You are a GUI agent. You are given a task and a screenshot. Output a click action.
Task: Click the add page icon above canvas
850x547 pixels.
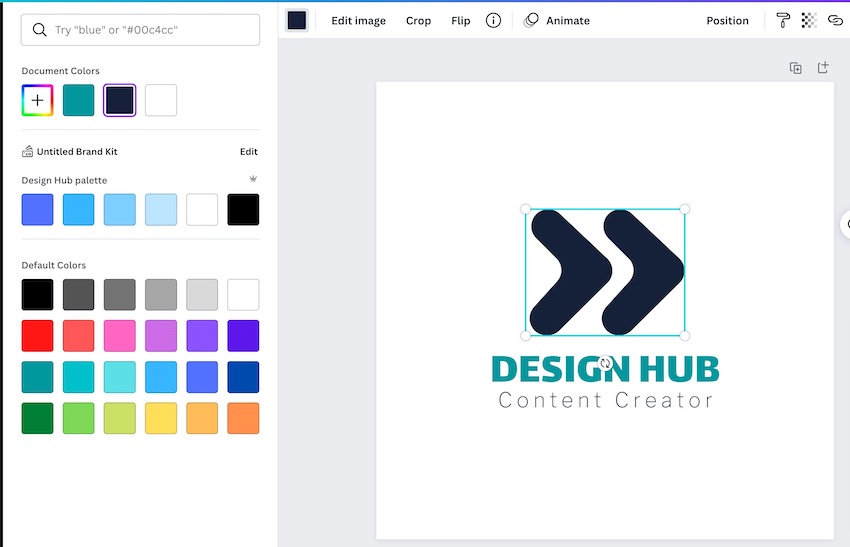pos(823,67)
